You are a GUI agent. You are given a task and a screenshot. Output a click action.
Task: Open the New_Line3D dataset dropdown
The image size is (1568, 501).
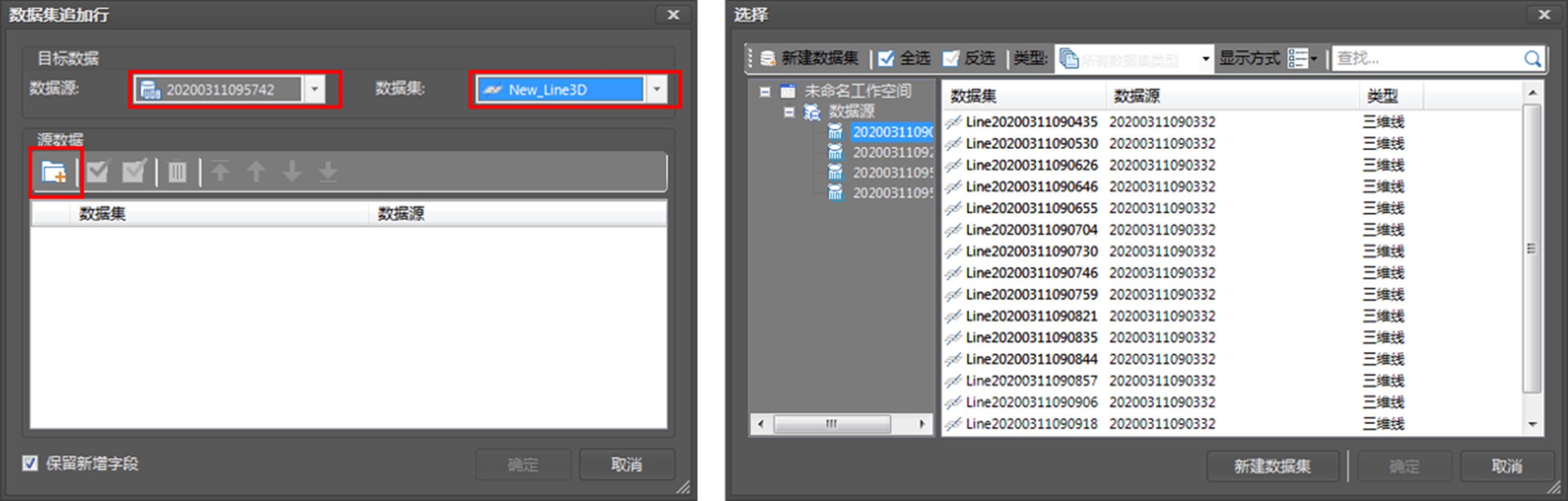click(x=657, y=90)
